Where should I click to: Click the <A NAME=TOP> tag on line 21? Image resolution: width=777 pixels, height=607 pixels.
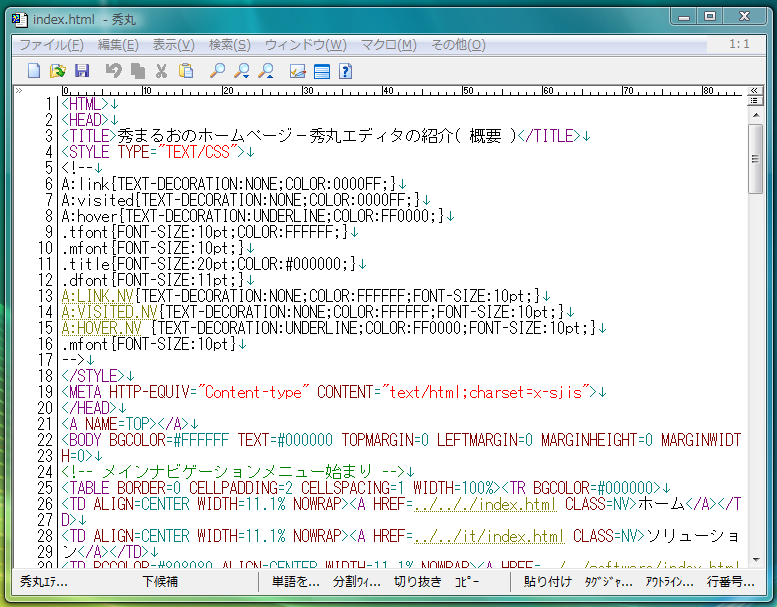pos(109,424)
